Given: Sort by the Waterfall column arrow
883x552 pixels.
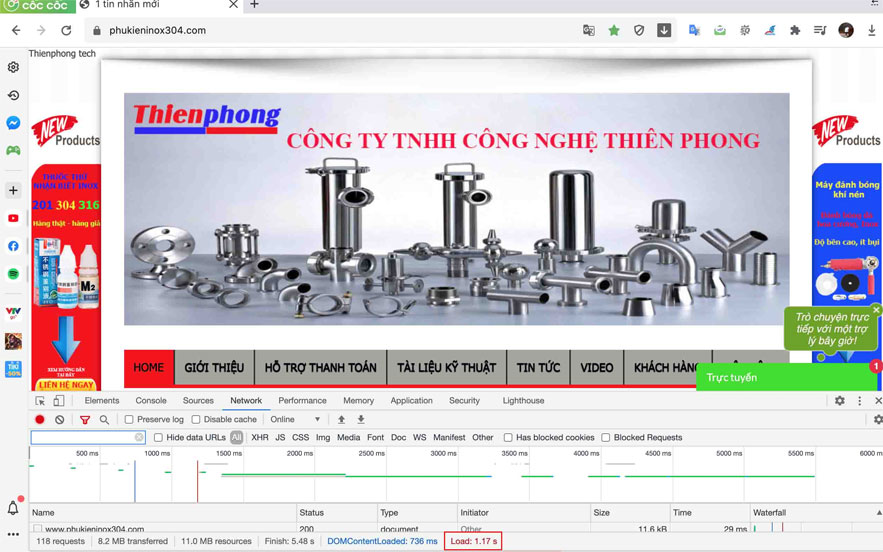Looking at the screenshot, I should pyautogui.click(x=878, y=513).
